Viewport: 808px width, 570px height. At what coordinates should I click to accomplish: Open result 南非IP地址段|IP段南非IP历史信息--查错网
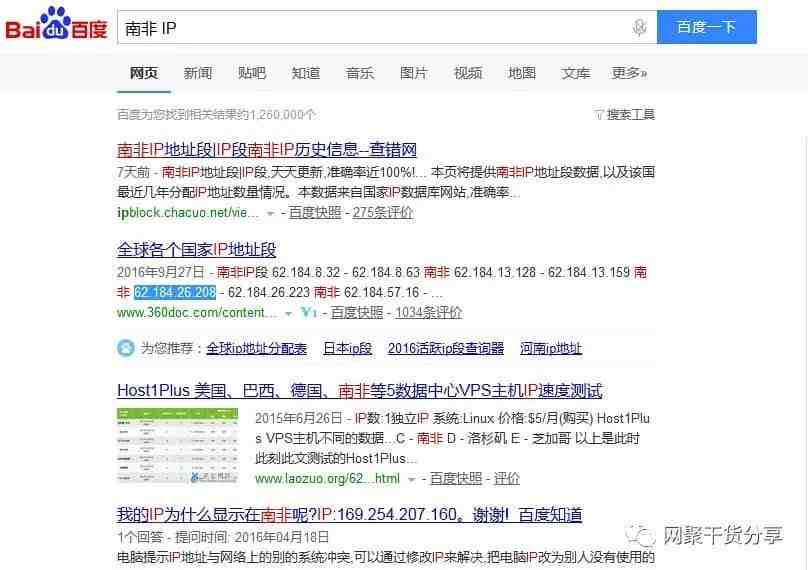pyautogui.click(x=267, y=150)
